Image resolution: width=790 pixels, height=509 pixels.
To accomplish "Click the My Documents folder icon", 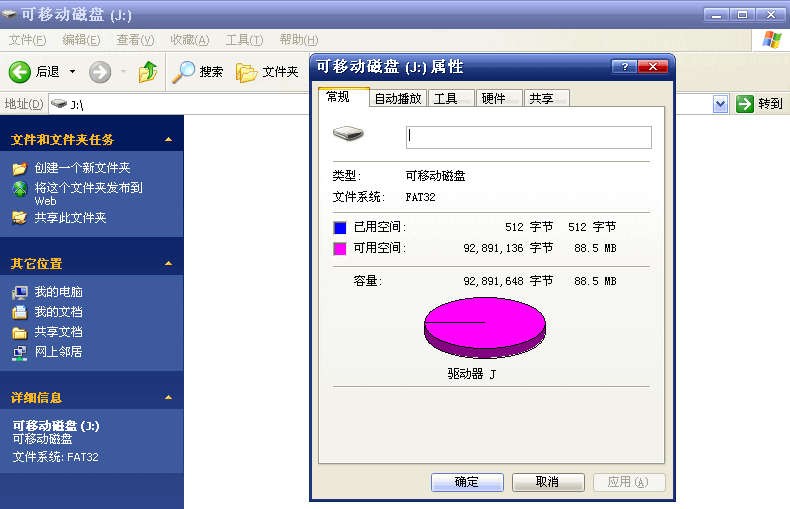I will 20,312.
